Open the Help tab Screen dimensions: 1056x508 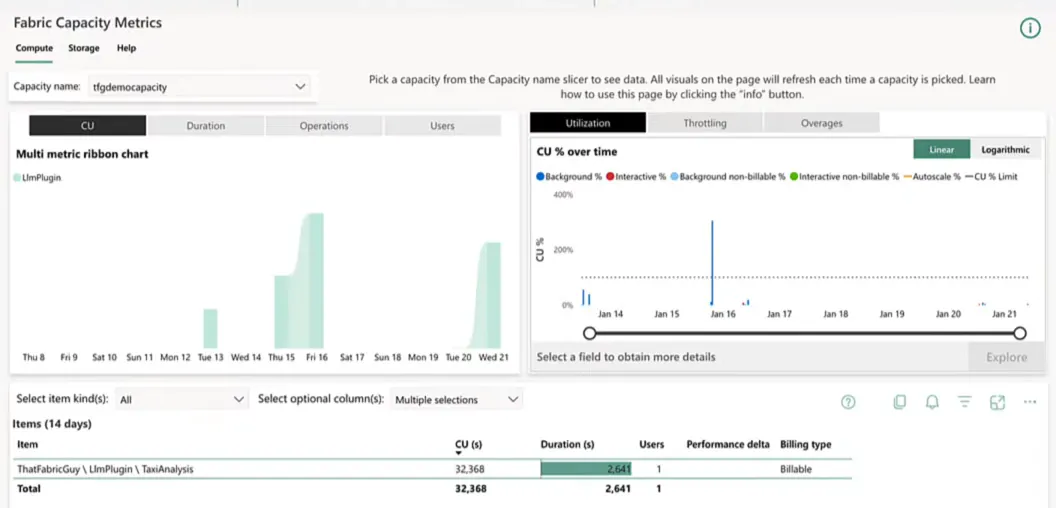[126, 48]
